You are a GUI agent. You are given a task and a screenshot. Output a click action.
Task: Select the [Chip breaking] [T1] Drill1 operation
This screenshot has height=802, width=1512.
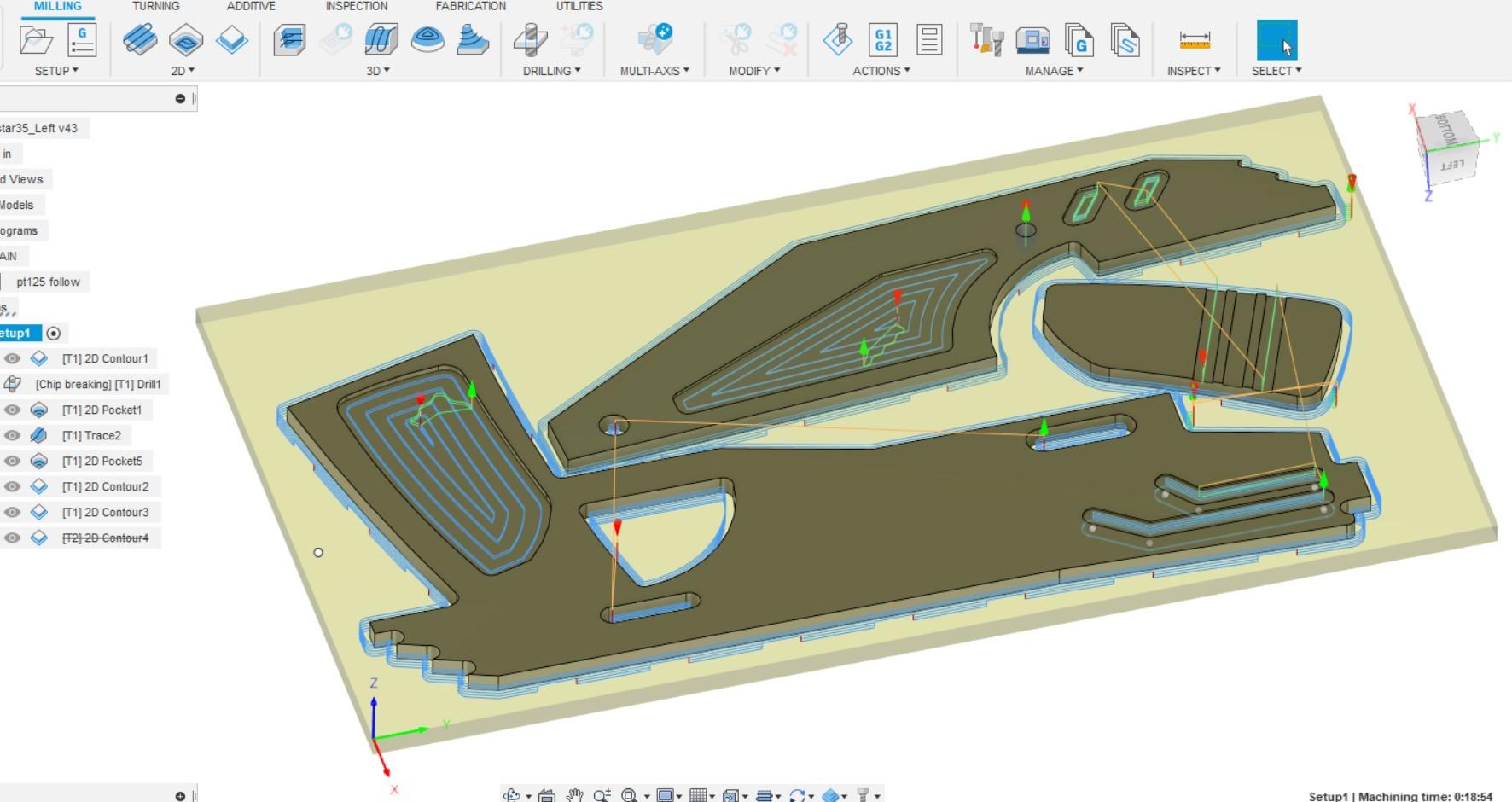98,384
